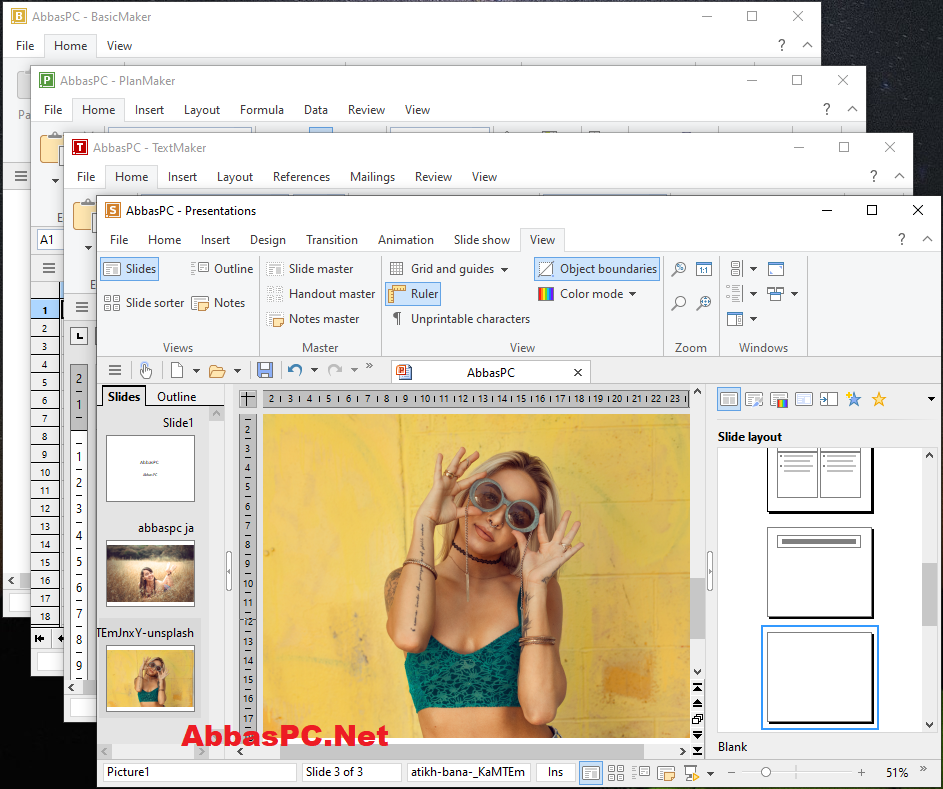Click the actual size 1:1 zoom icon
Screen dimensions: 943x789
pyautogui.click(x=704, y=269)
